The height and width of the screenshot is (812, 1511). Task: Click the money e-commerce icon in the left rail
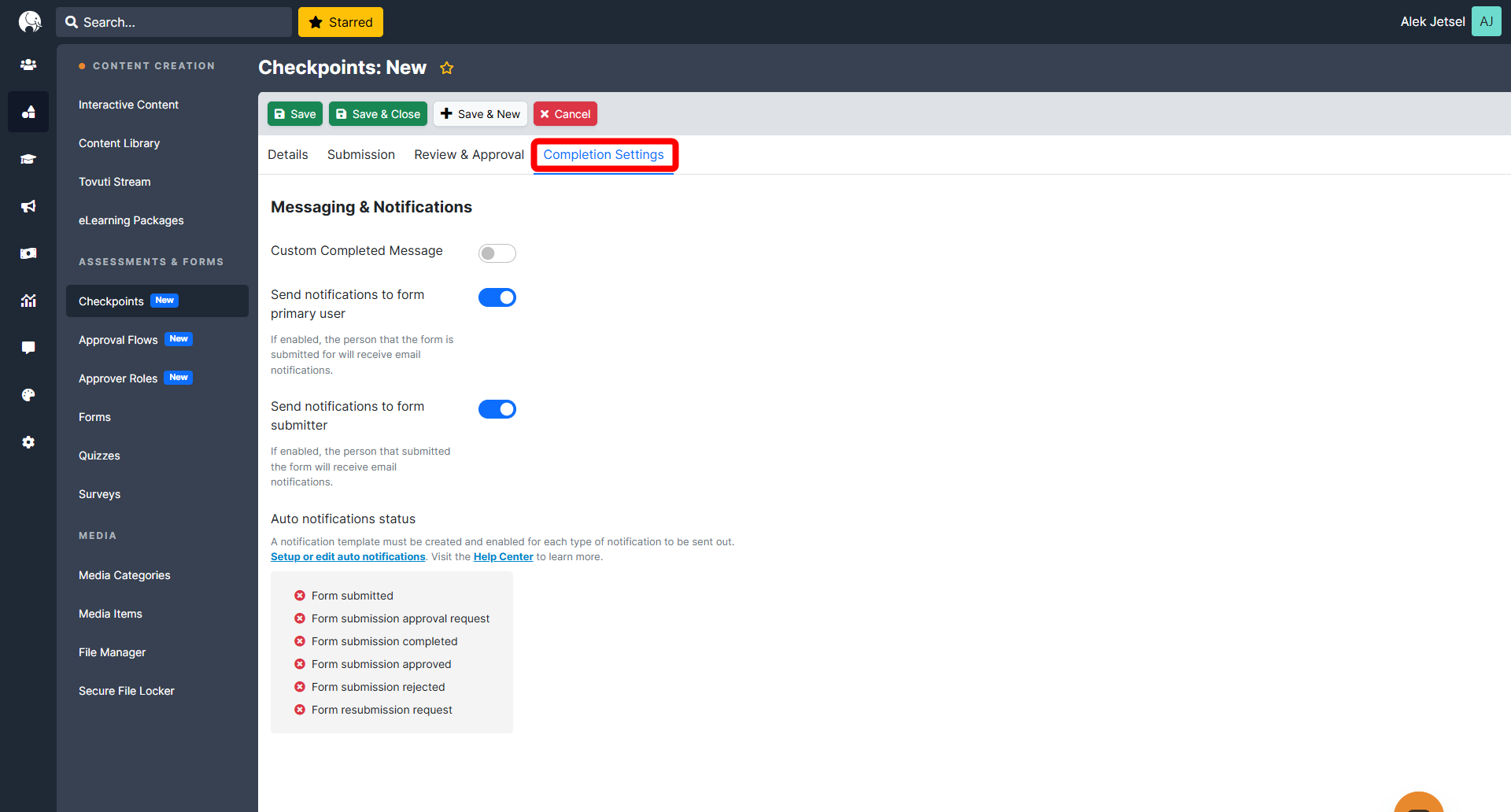point(28,253)
